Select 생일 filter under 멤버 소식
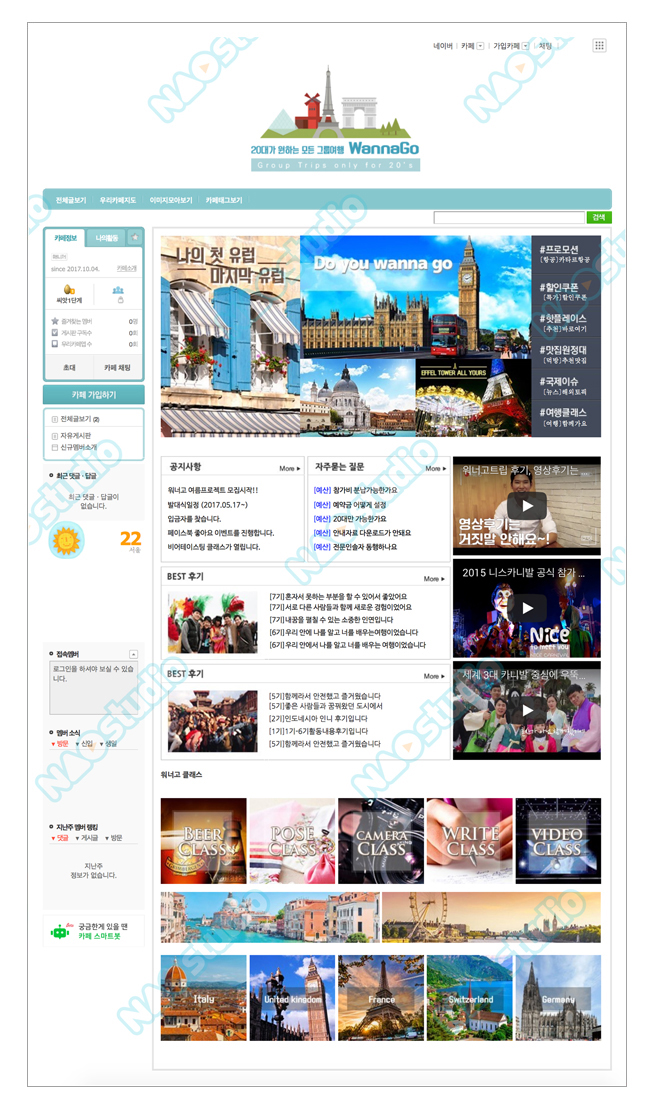652x1110 pixels. point(108,744)
